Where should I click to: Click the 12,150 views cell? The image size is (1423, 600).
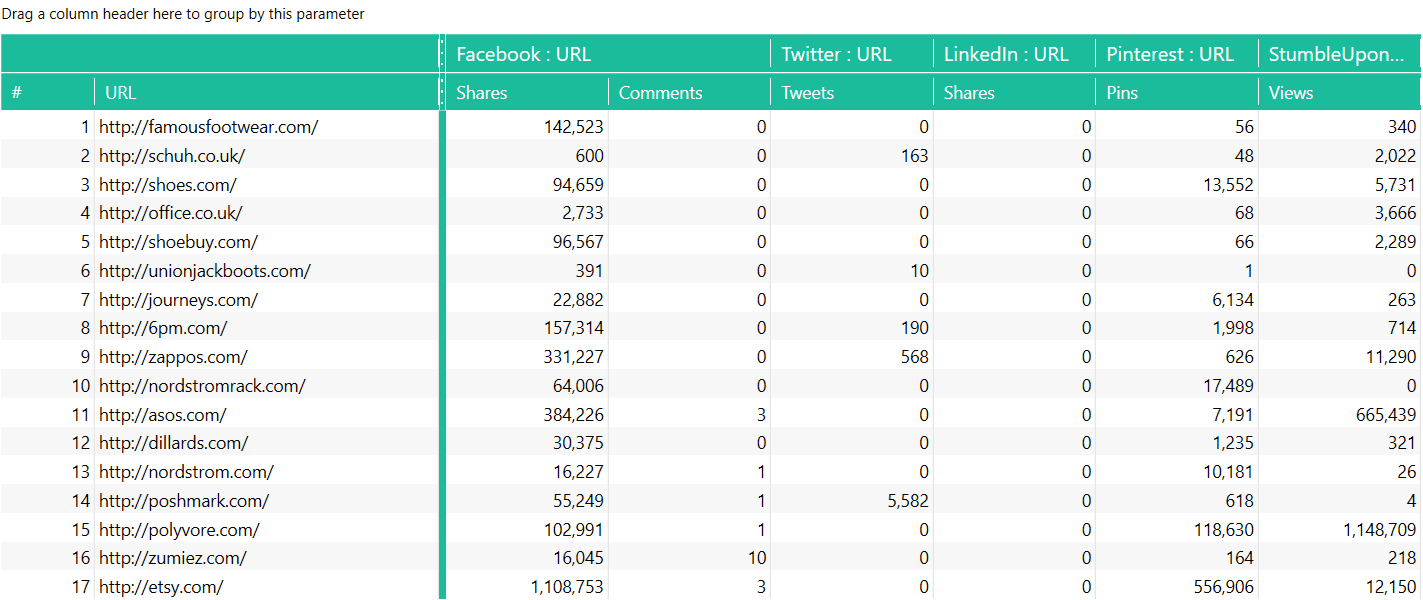tap(1339, 587)
